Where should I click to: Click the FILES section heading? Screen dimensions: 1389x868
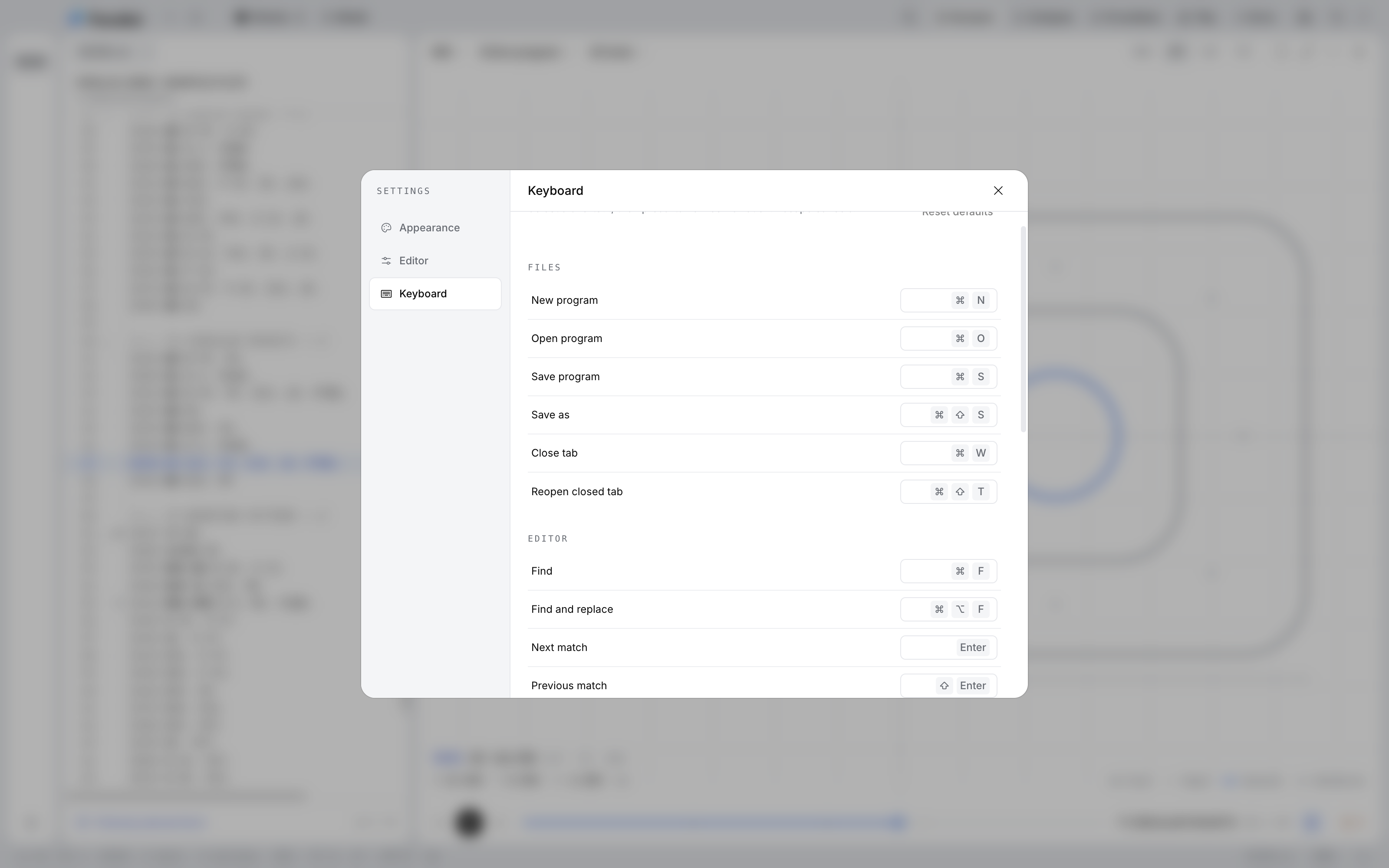pos(544,267)
